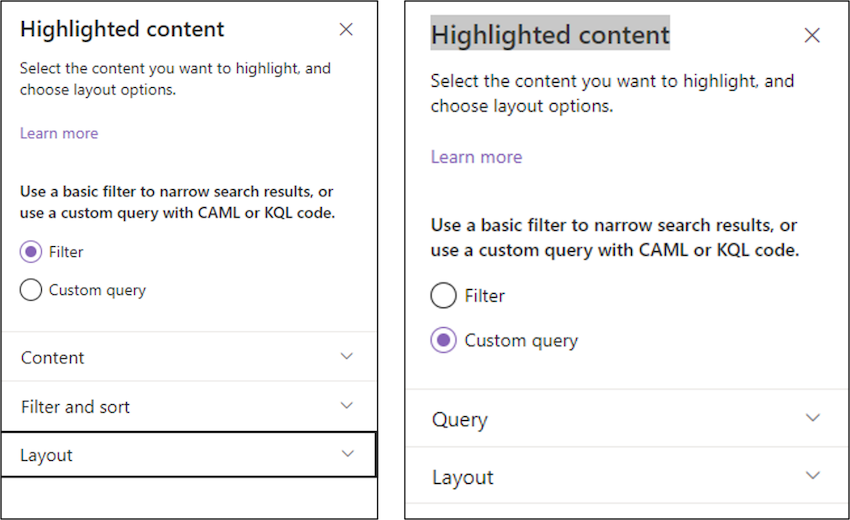Open Learn more link in Filter-selected pane

tap(59, 133)
